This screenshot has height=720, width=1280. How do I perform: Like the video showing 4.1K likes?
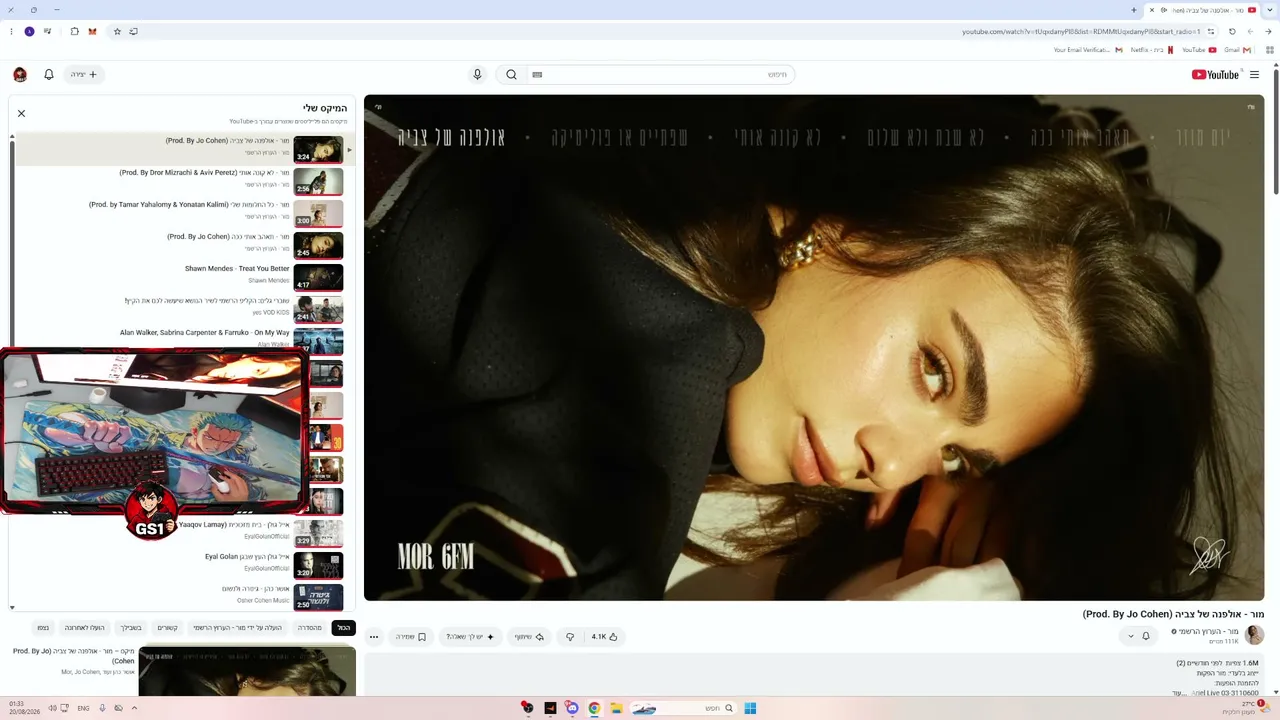604,636
